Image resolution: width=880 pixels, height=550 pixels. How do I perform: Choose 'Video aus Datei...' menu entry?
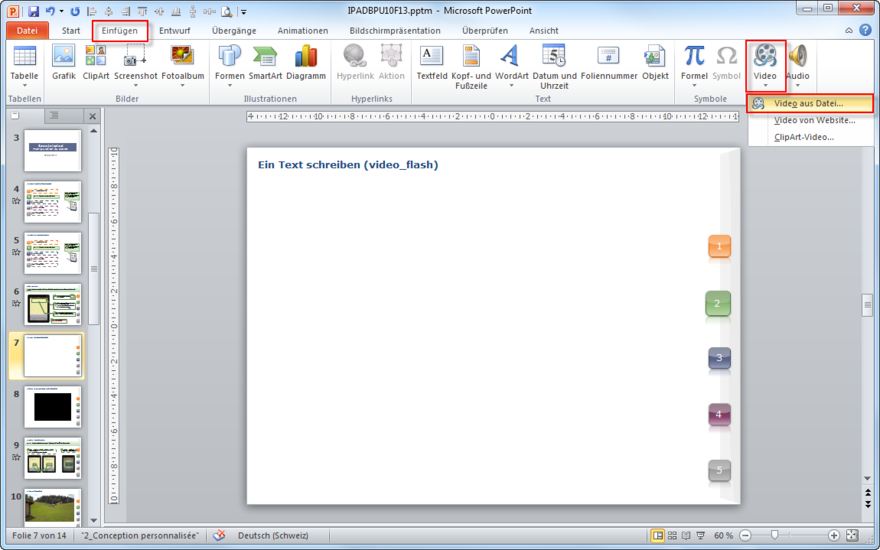(808, 103)
